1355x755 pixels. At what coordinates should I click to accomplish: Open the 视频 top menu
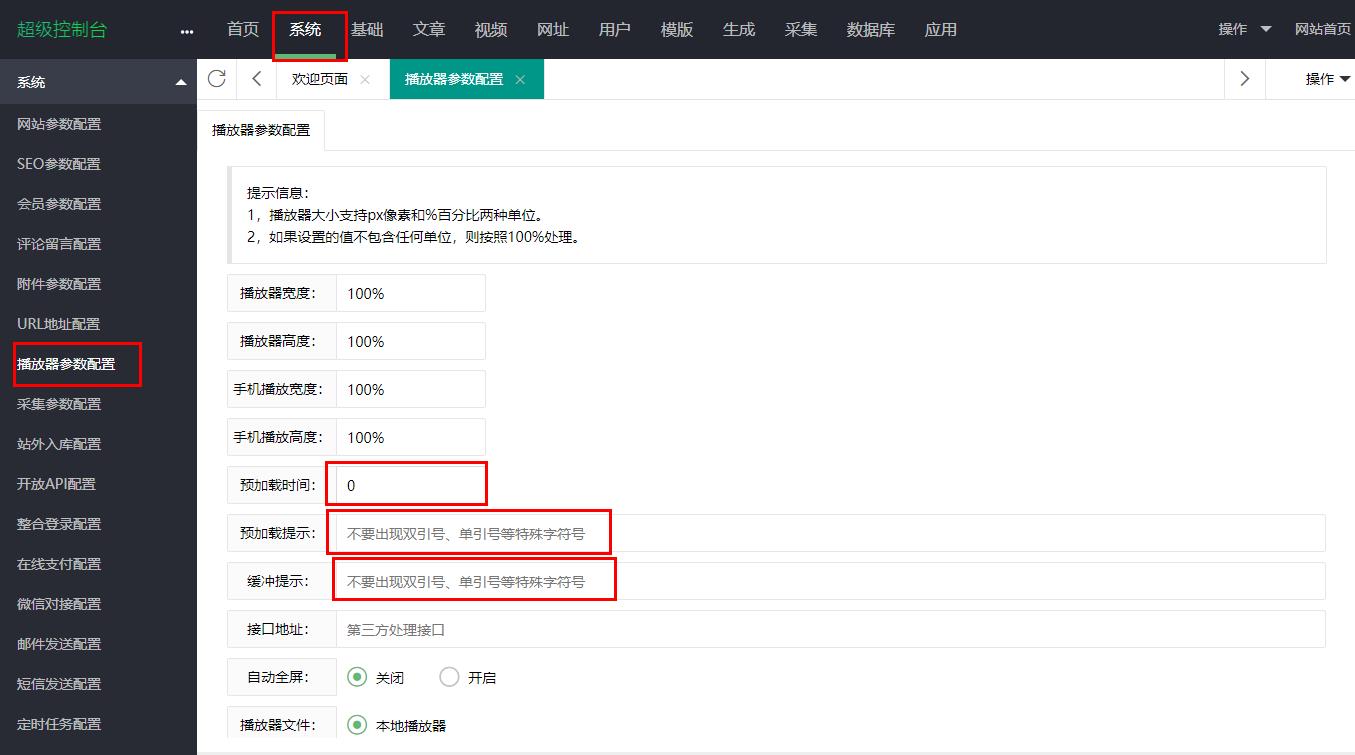(490, 30)
